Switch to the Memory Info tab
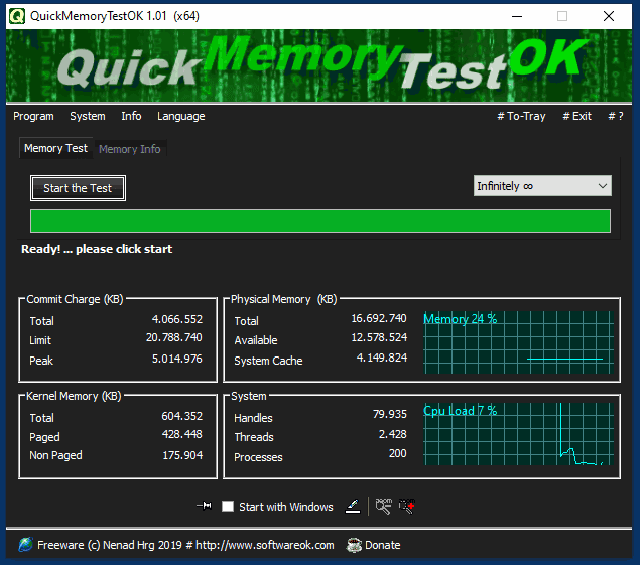640x565 pixels. 129,149
